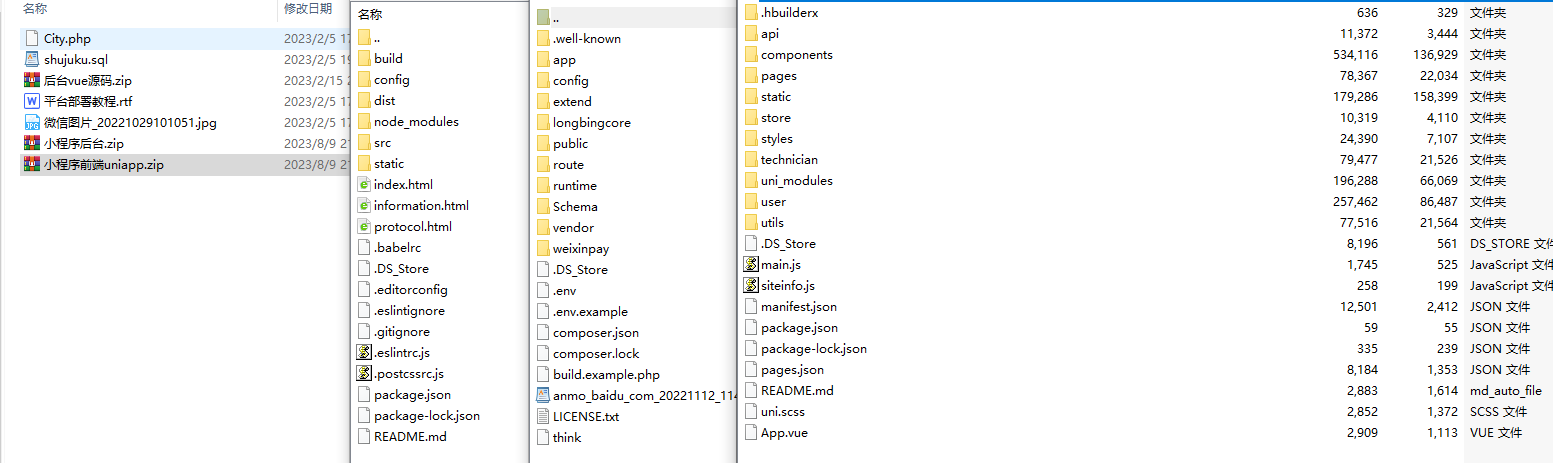Select the .env.example file
Screen dimensions: 1553x463
coord(590,312)
